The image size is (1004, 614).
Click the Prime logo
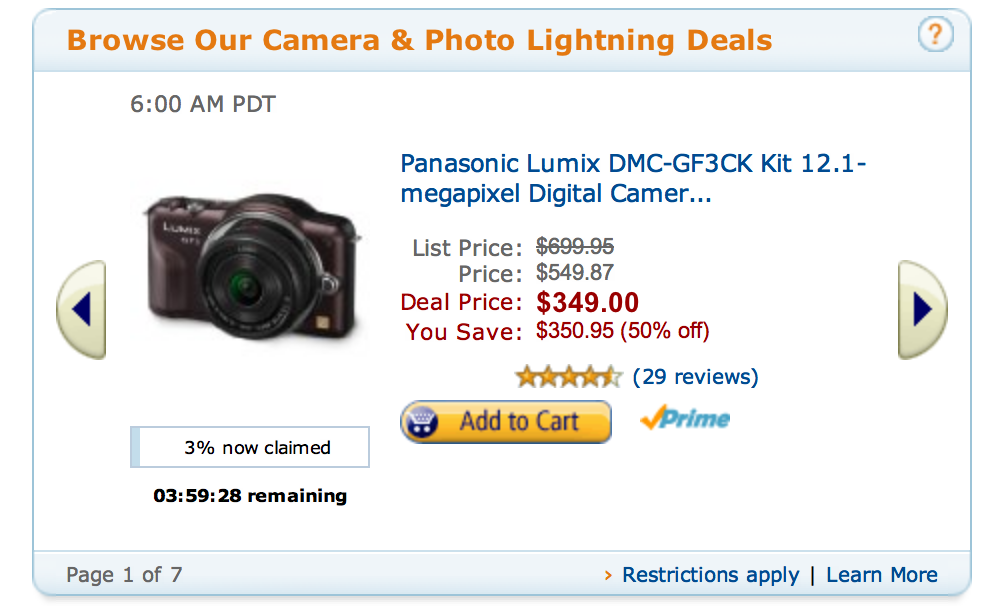685,419
